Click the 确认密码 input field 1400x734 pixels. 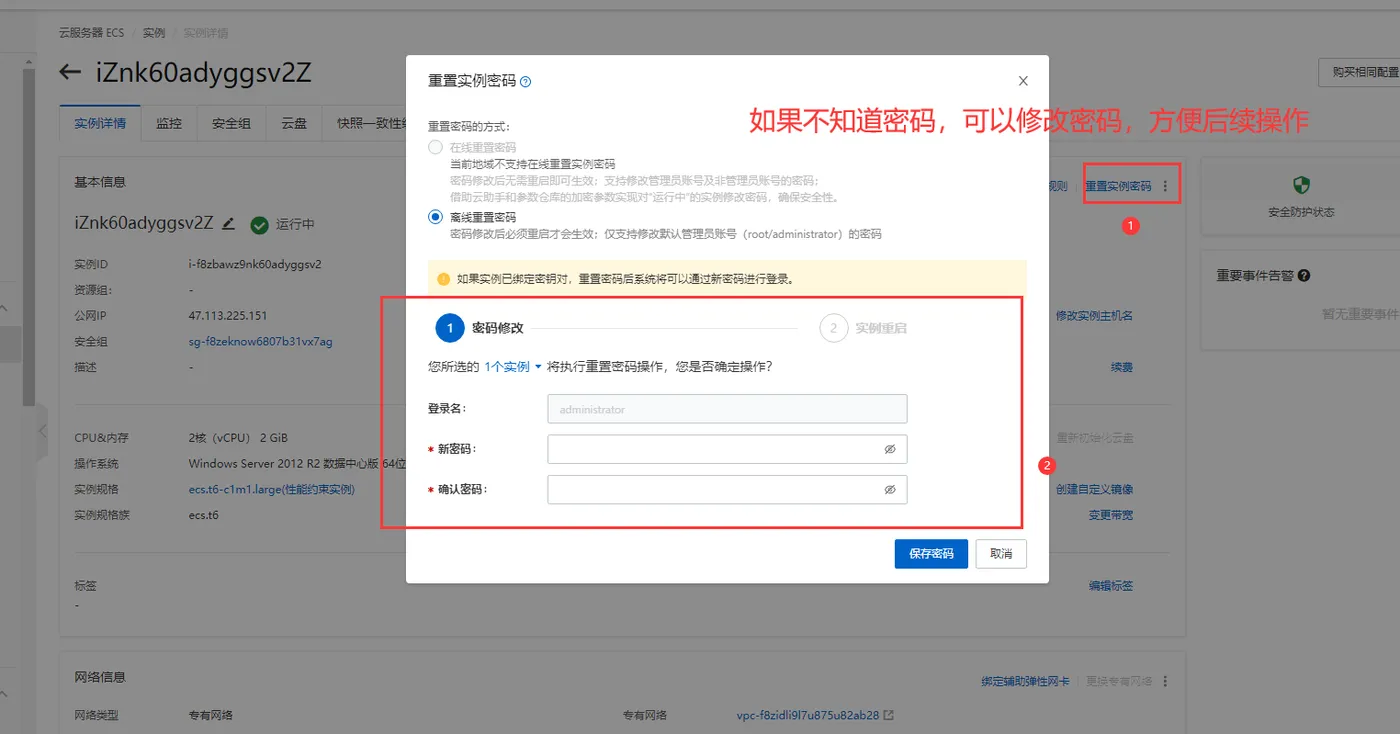727,490
